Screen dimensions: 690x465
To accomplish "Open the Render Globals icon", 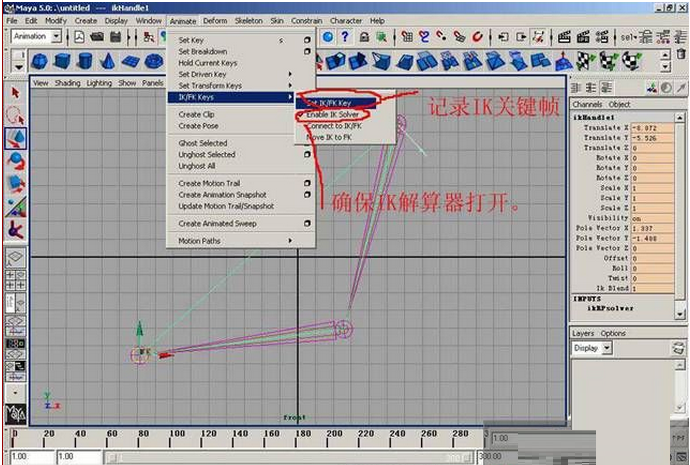I will point(602,37).
